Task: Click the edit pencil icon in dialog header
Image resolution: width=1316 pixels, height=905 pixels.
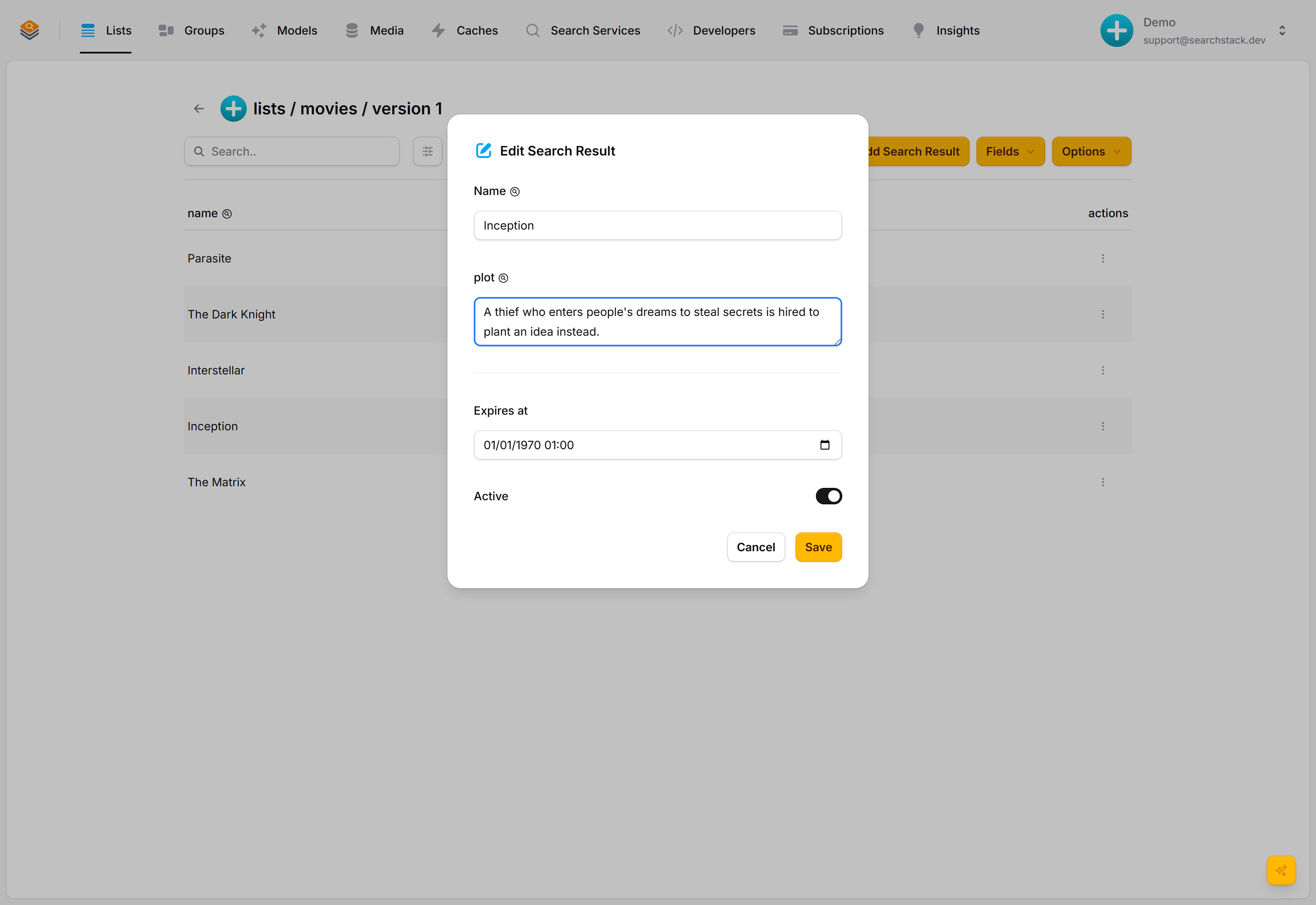Action: coord(484,151)
